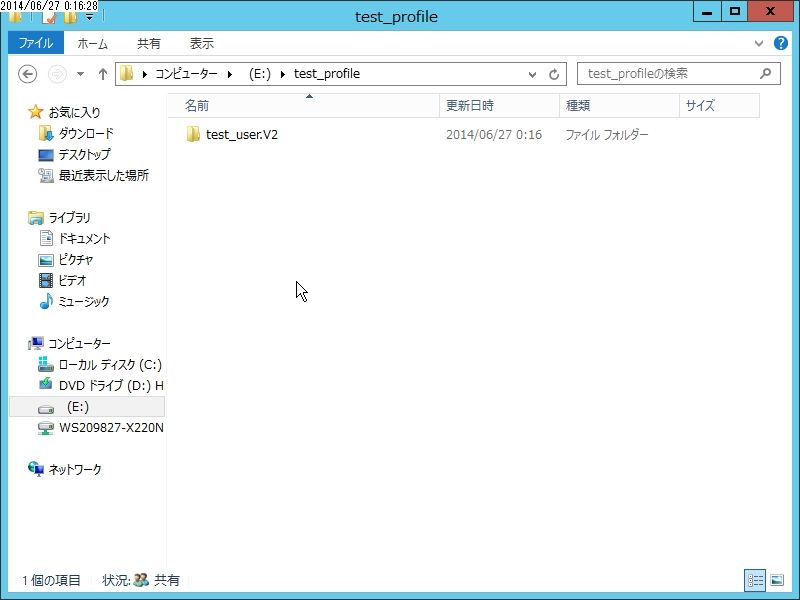Click the 最近表示した場所 icon

click(x=46, y=176)
